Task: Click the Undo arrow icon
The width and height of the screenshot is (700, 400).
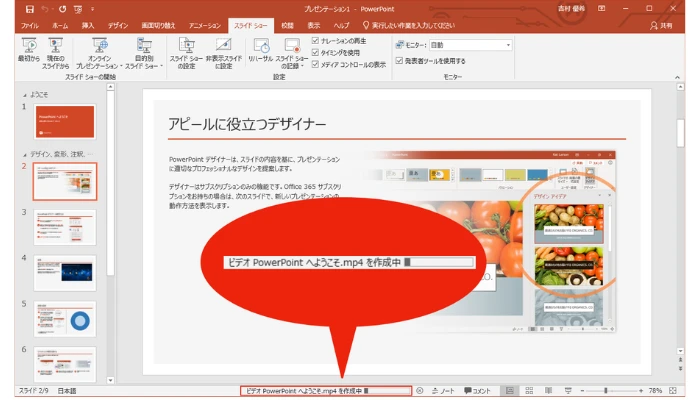Action: (45, 9)
